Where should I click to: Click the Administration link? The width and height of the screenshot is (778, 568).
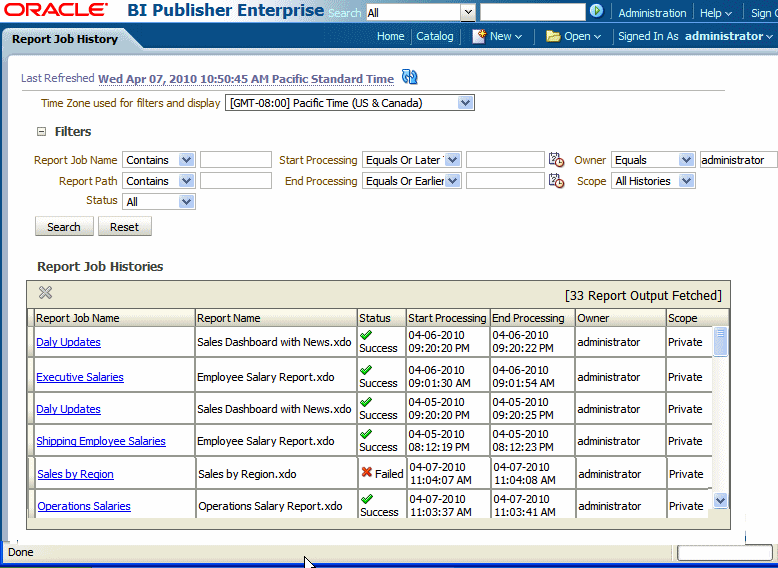652,13
